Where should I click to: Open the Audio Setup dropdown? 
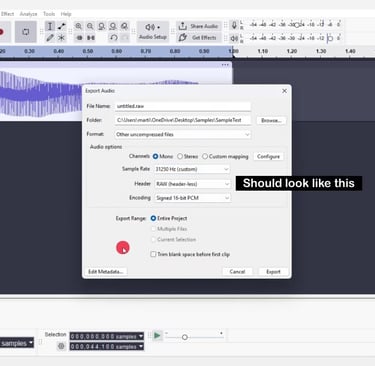point(153,32)
